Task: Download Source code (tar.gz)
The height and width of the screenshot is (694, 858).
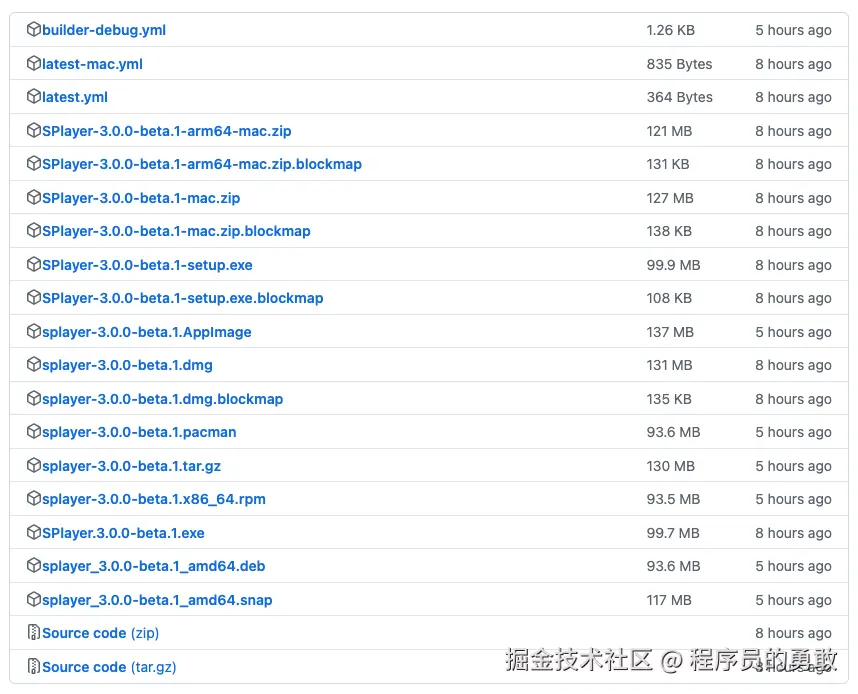Action: point(109,667)
